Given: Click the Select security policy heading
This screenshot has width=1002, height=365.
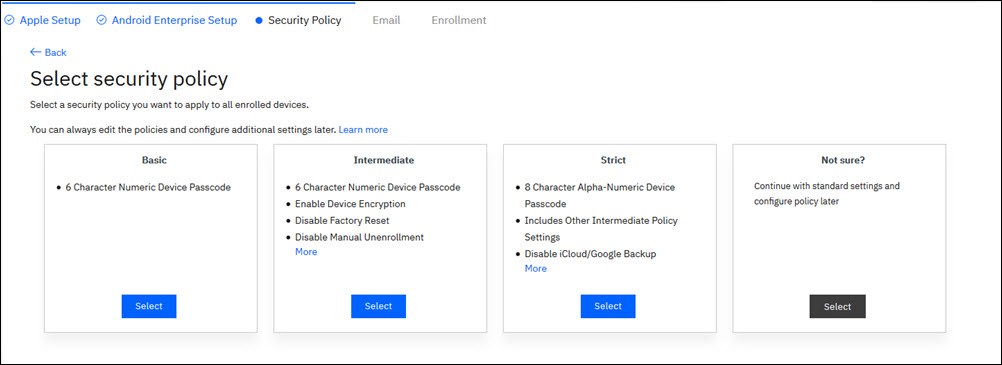Looking at the screenshot, I should tap(129, 79).
